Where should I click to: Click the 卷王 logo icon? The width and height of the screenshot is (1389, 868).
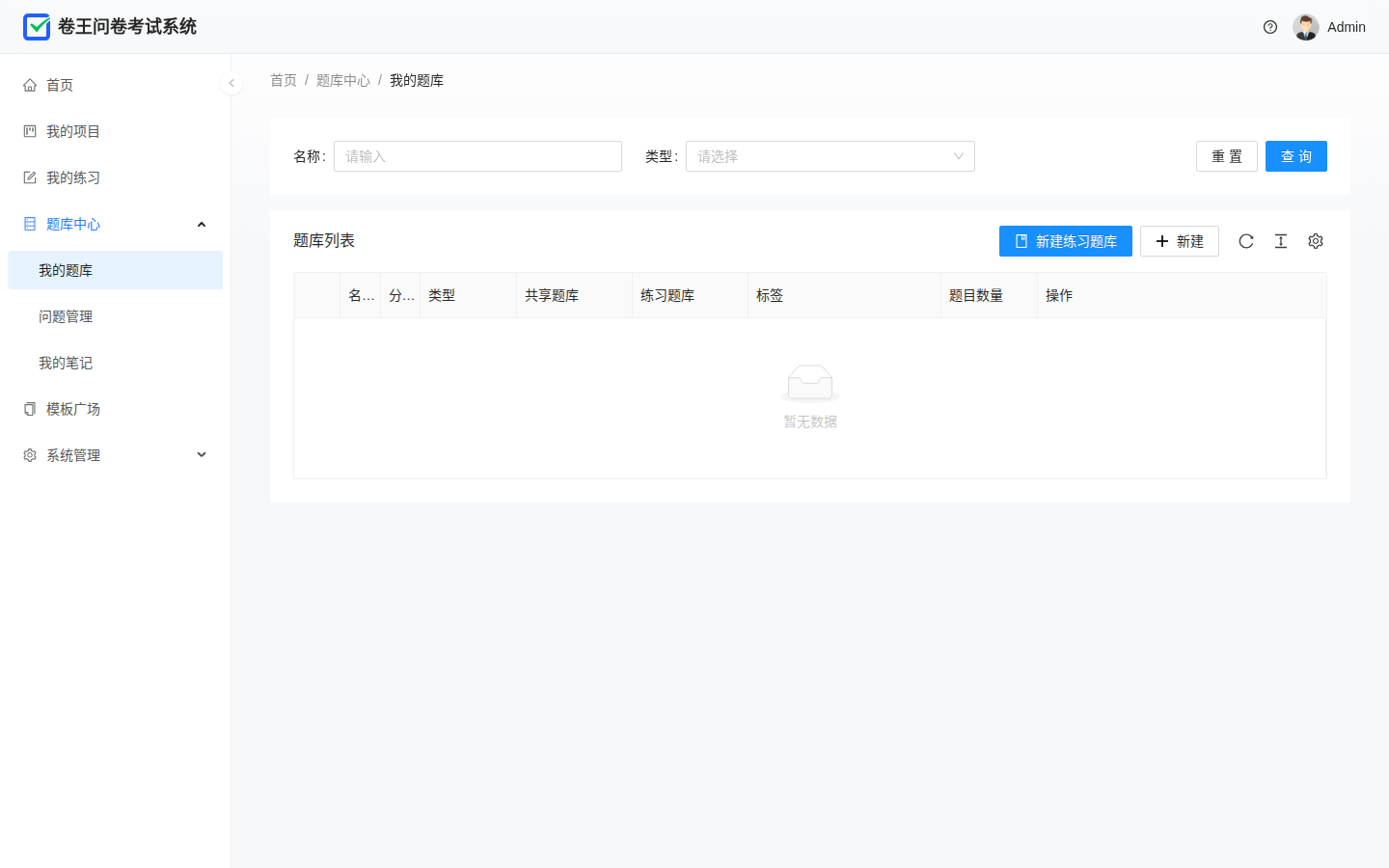pyautogui.click(x=37, y=27)
